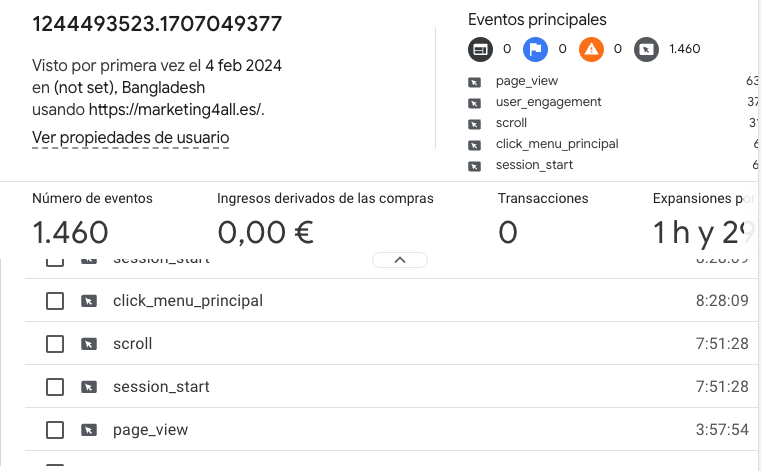Screen dimensions: 762x471
Task: Click the icon beside page_view in Eventos principales
Action: (x=474, y=82)
